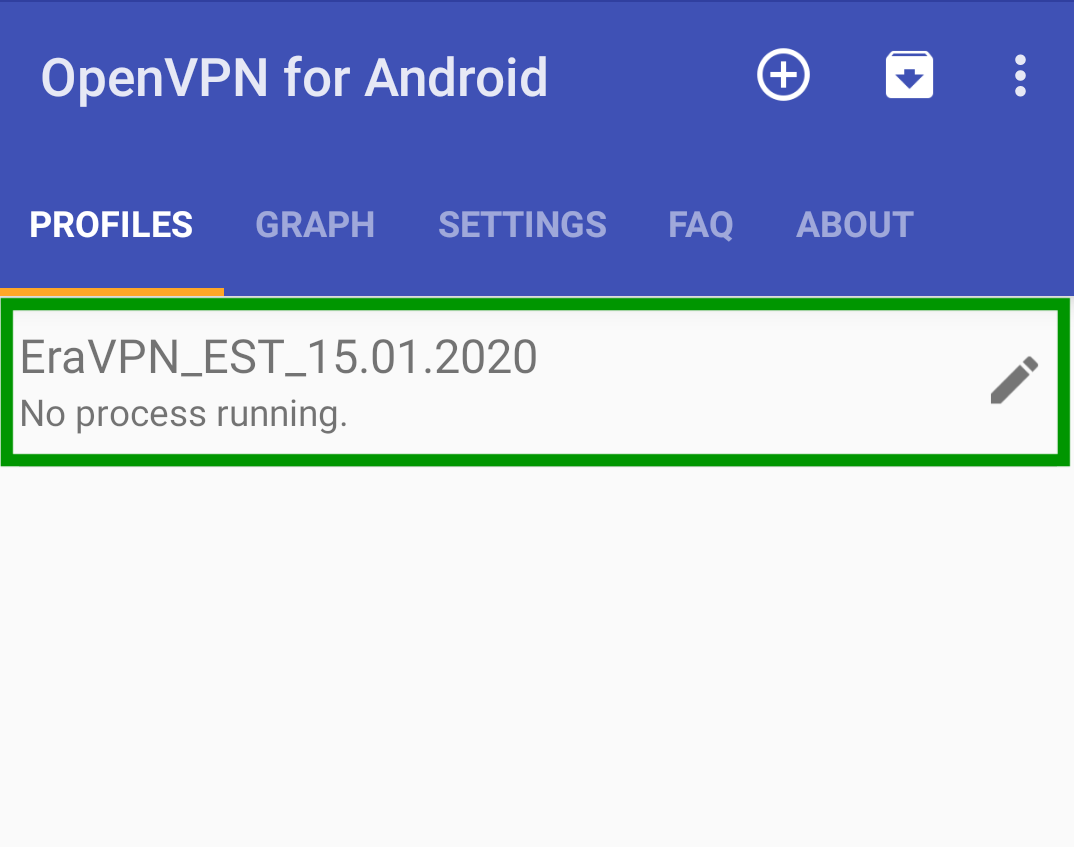Select the PROFILES tab
1074x847 pixels.
click(x=111, y=225)
